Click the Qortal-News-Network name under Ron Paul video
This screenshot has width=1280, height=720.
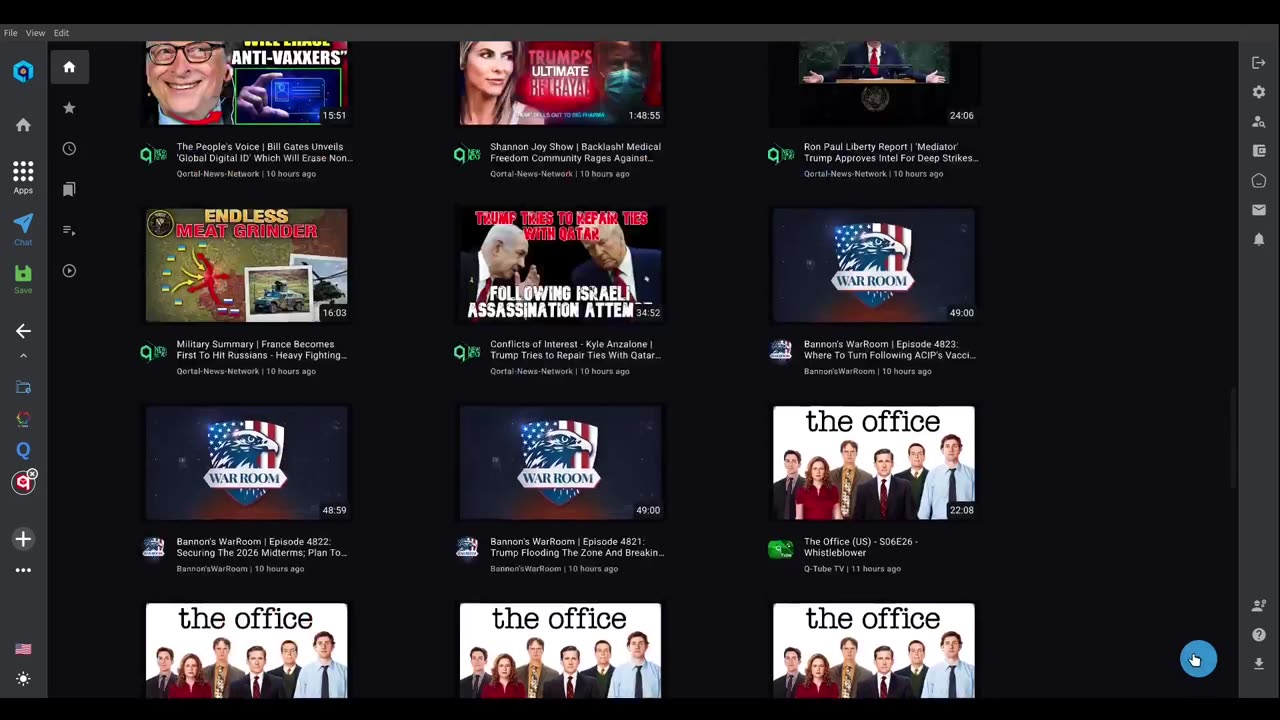(x=845, y=174)
